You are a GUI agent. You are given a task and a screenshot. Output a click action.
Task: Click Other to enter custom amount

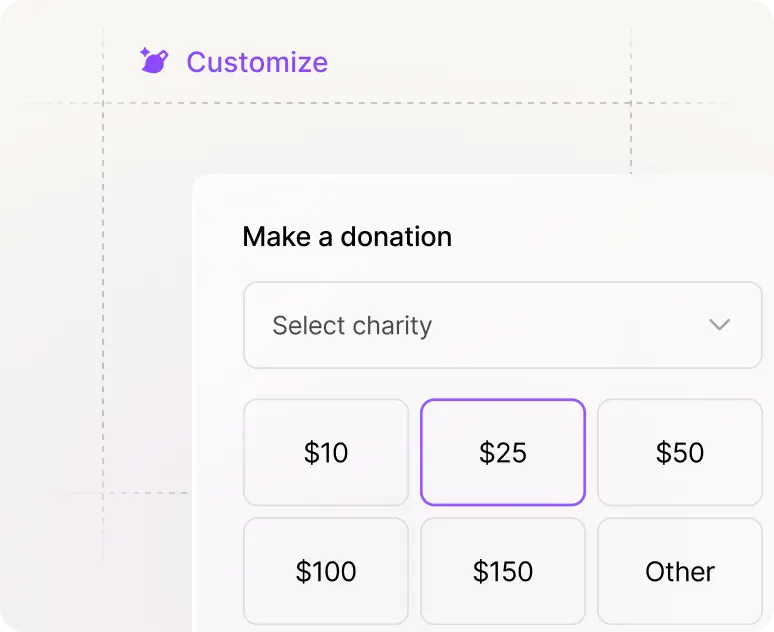(x=679, y=571)
